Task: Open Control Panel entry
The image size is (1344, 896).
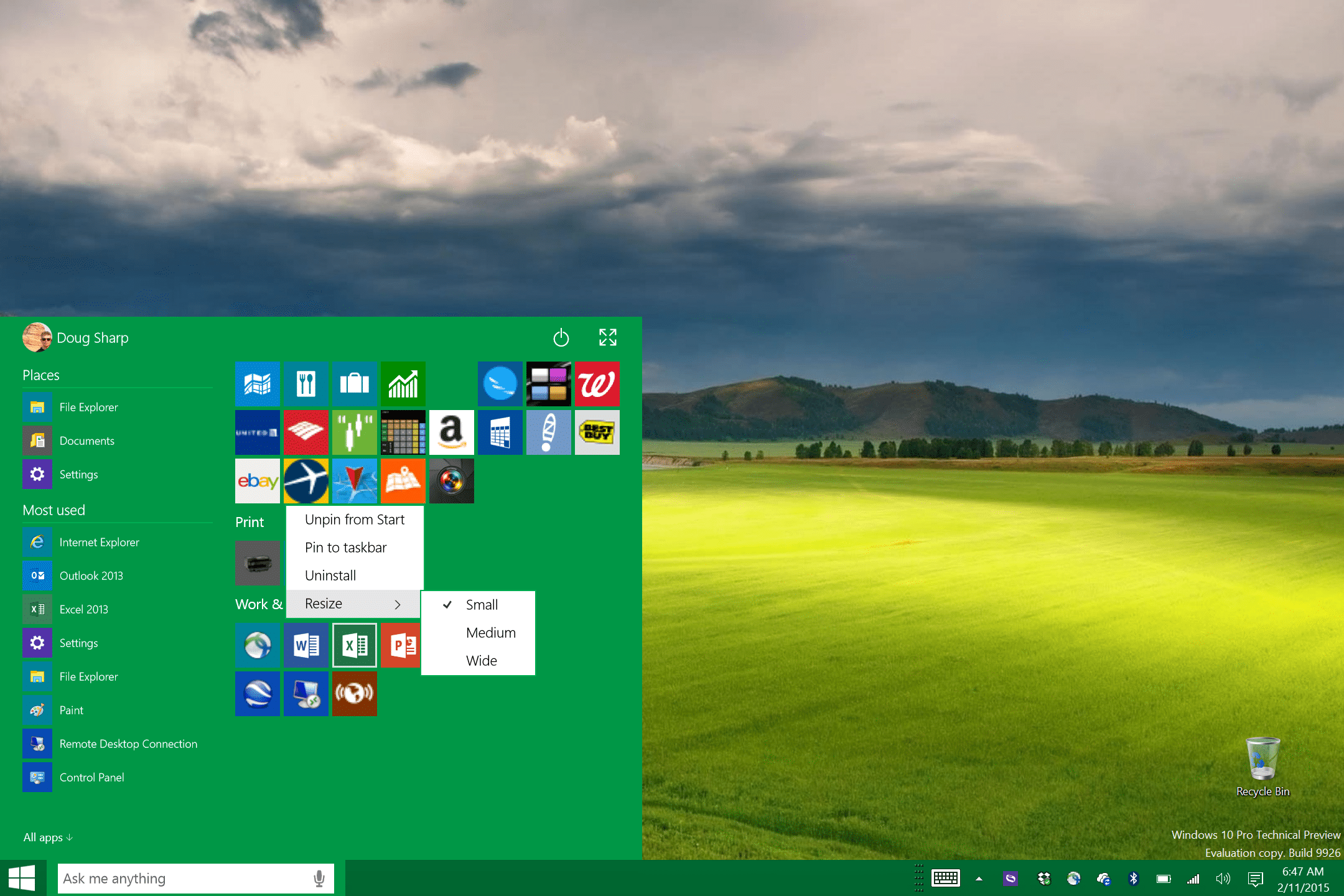Action: pos(117,777)
